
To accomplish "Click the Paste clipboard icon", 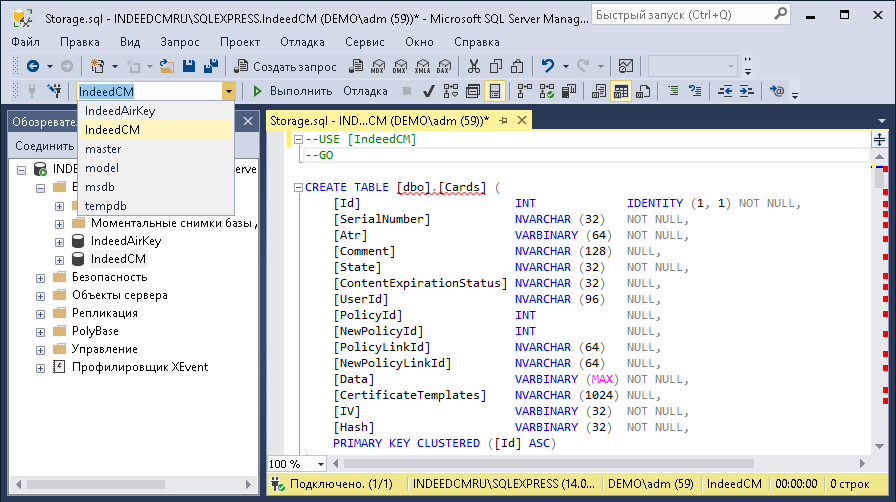I will [518, 66].
